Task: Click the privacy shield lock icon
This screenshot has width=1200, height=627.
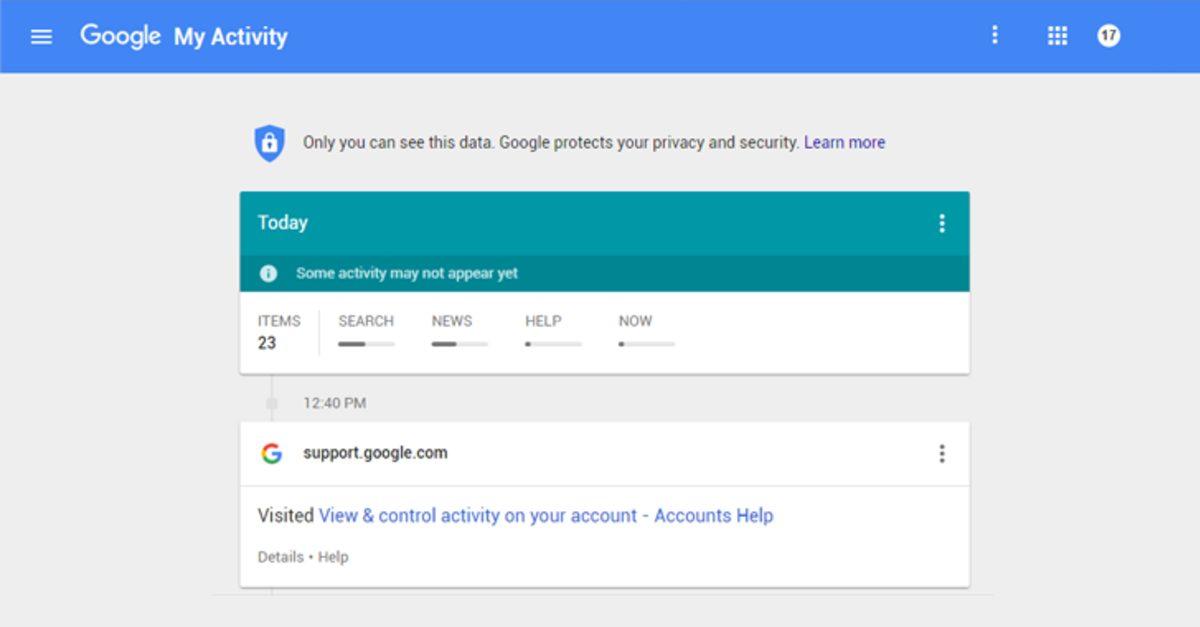Action: 269,143
